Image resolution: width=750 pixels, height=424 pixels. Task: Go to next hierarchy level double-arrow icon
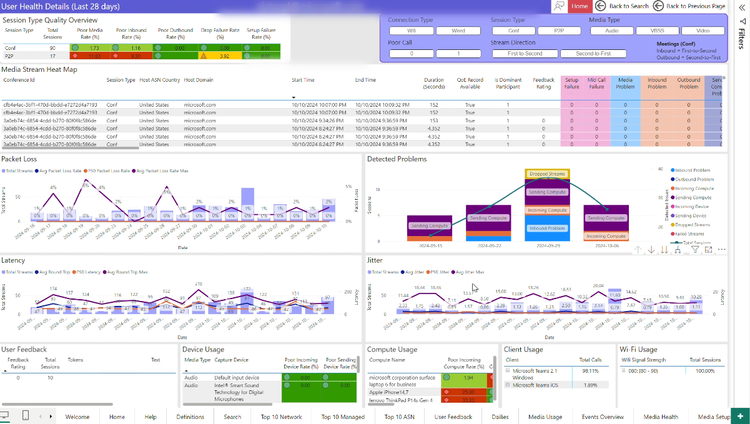666,250
